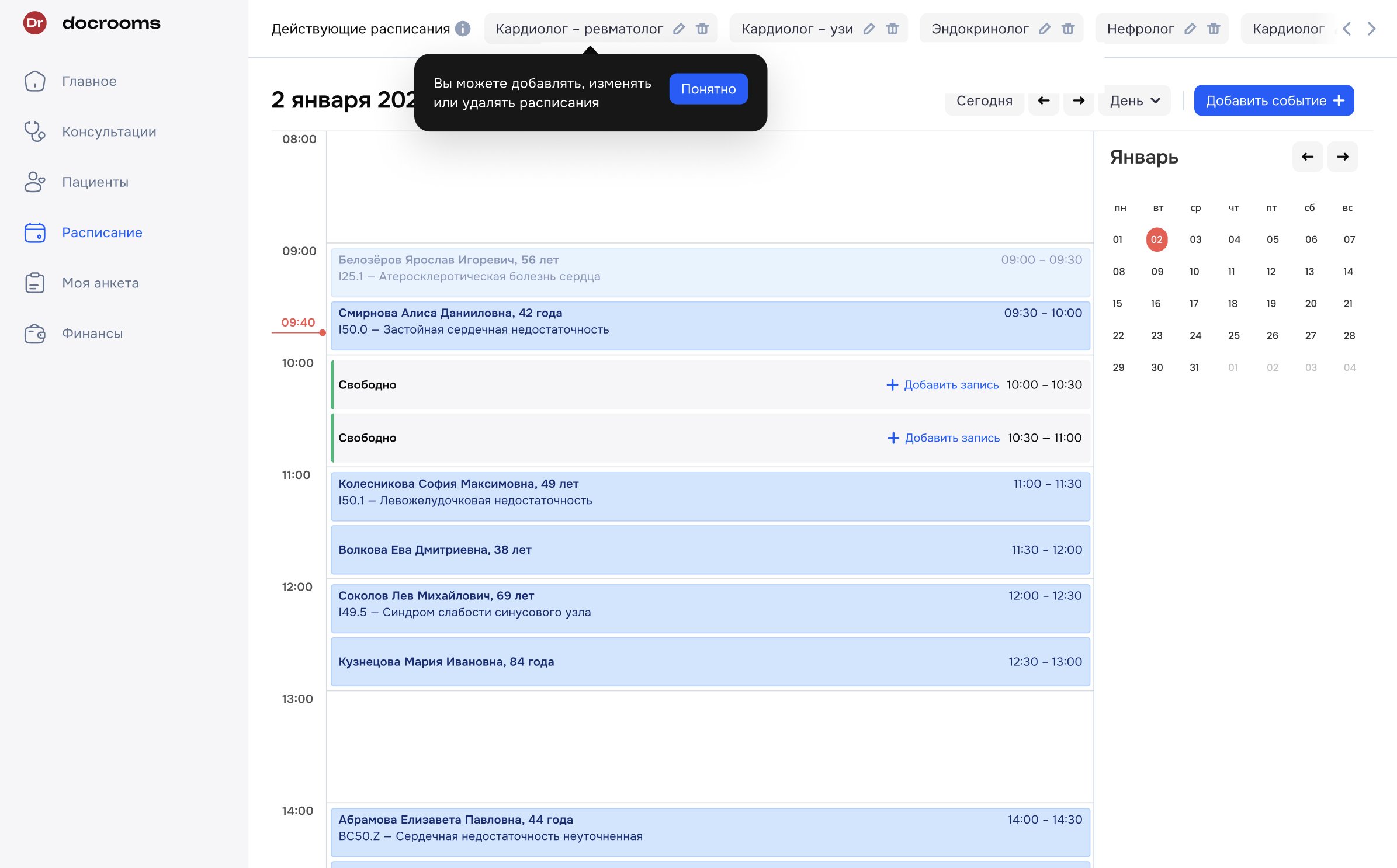Show next month in Январь calendar
This screenshot has height=868, width=1397.
pyautogui.click(x=1343, y=157)
